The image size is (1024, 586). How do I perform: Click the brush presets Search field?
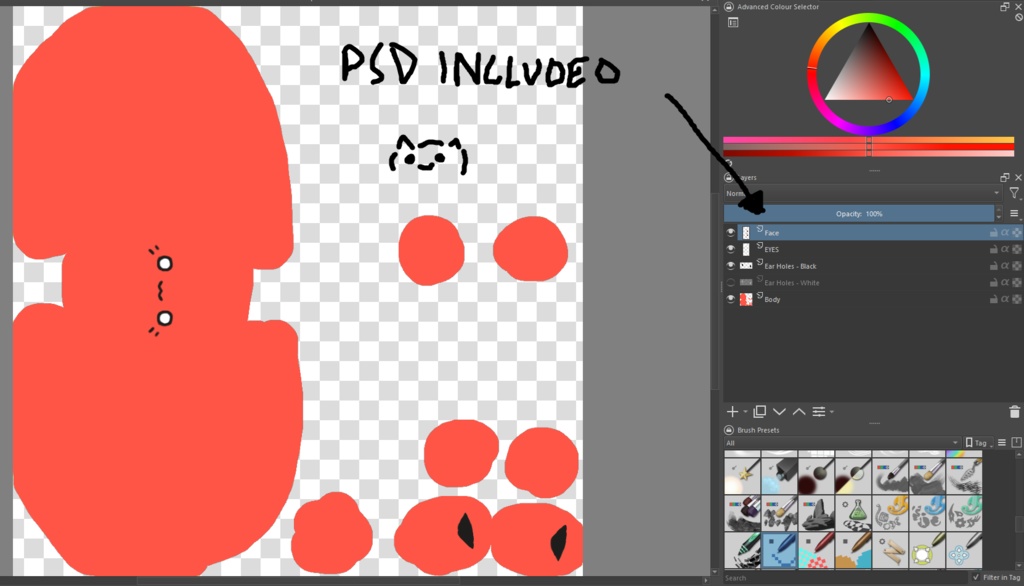(845, 578)
